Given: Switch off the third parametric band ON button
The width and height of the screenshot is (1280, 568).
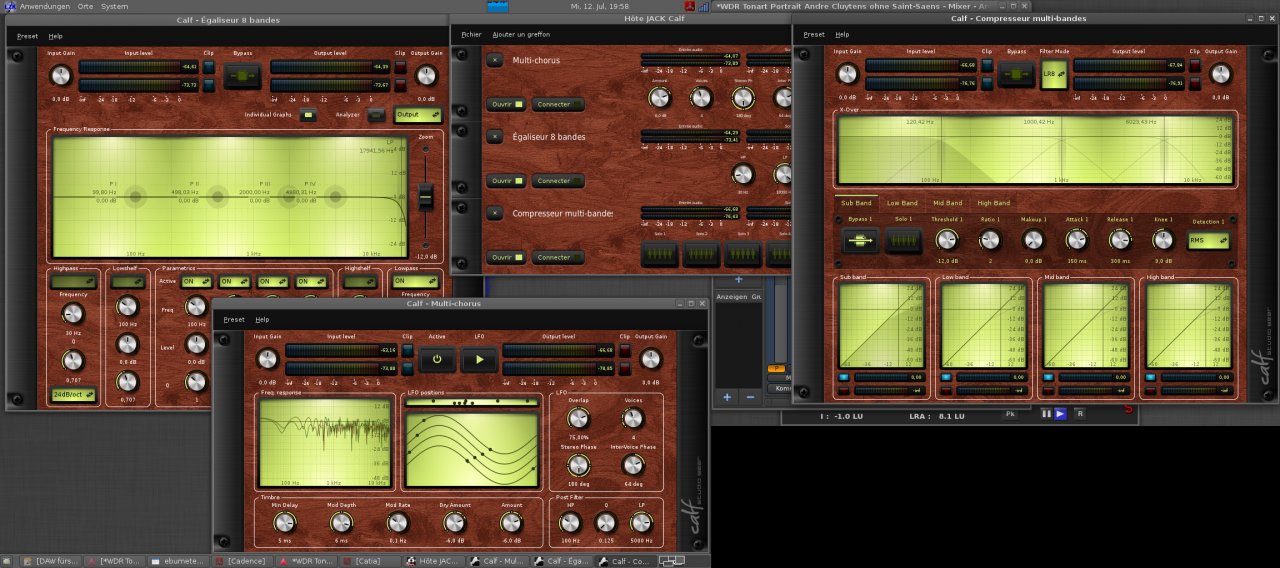Looking at the screenshot, I should [x=272, y=282].
